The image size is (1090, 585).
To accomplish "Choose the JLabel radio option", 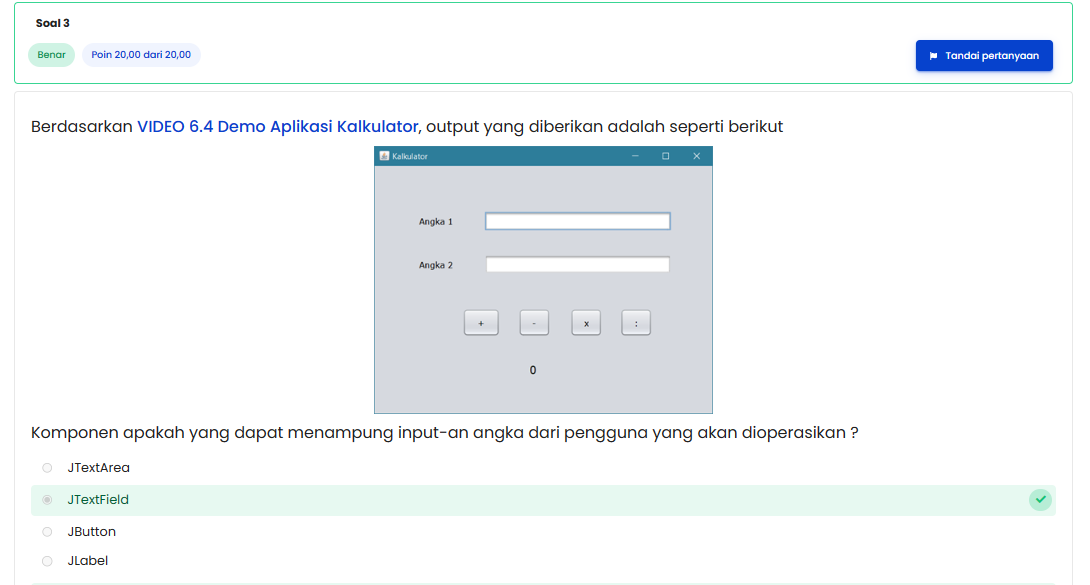I will [47, 561].
